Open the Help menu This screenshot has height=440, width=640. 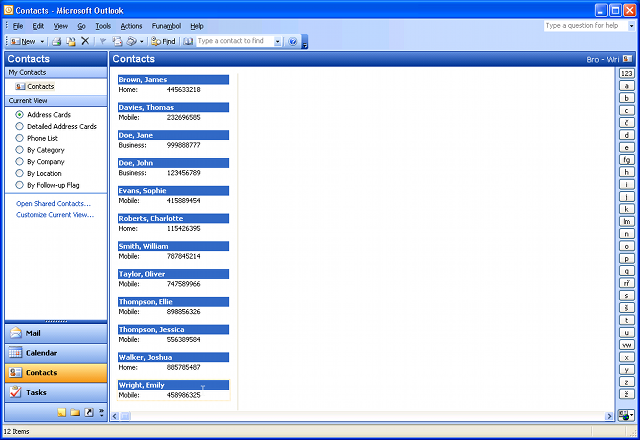197,26
